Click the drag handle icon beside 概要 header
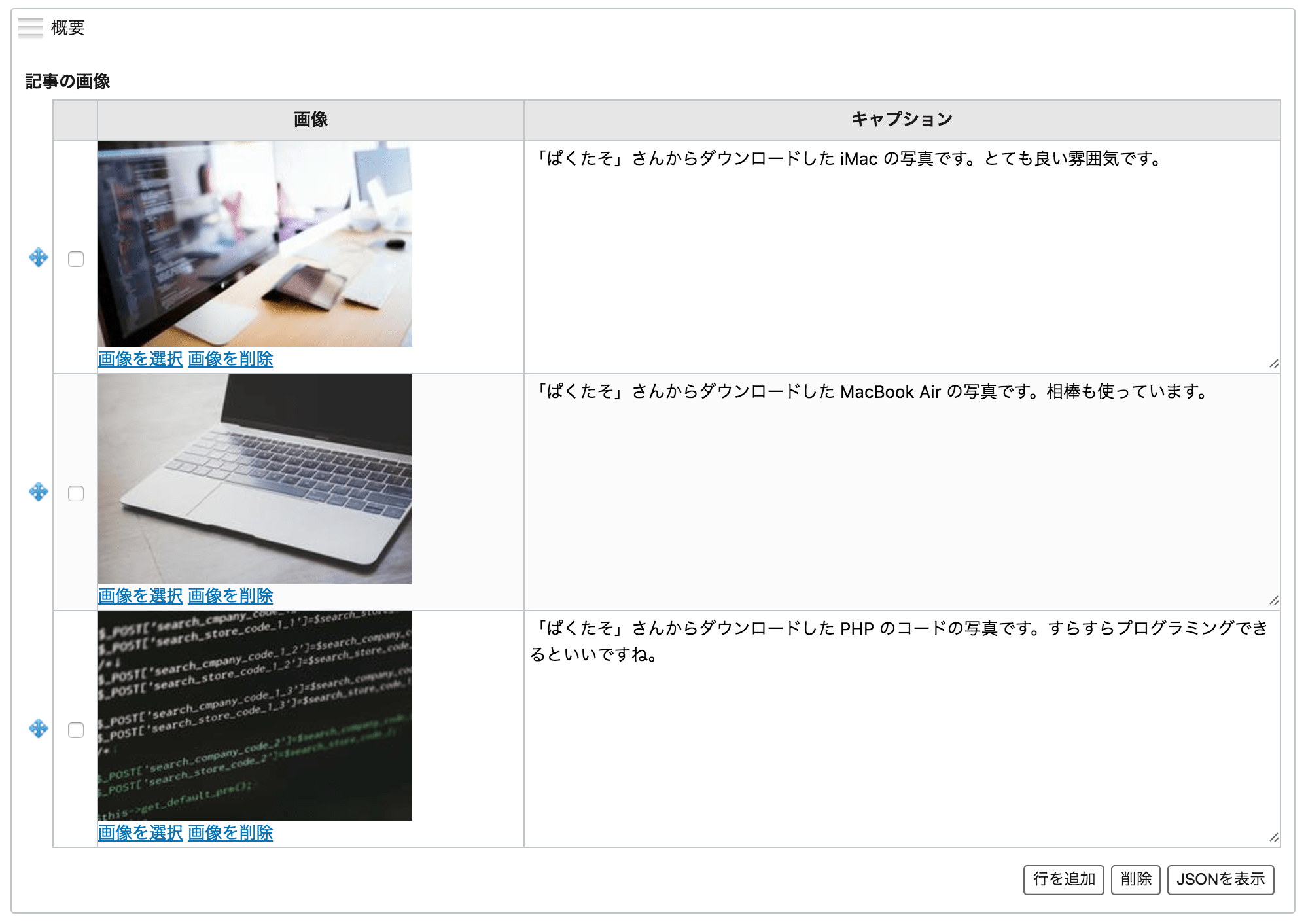Viewport: 1306px width, 924px height. [x=30, y=28]
